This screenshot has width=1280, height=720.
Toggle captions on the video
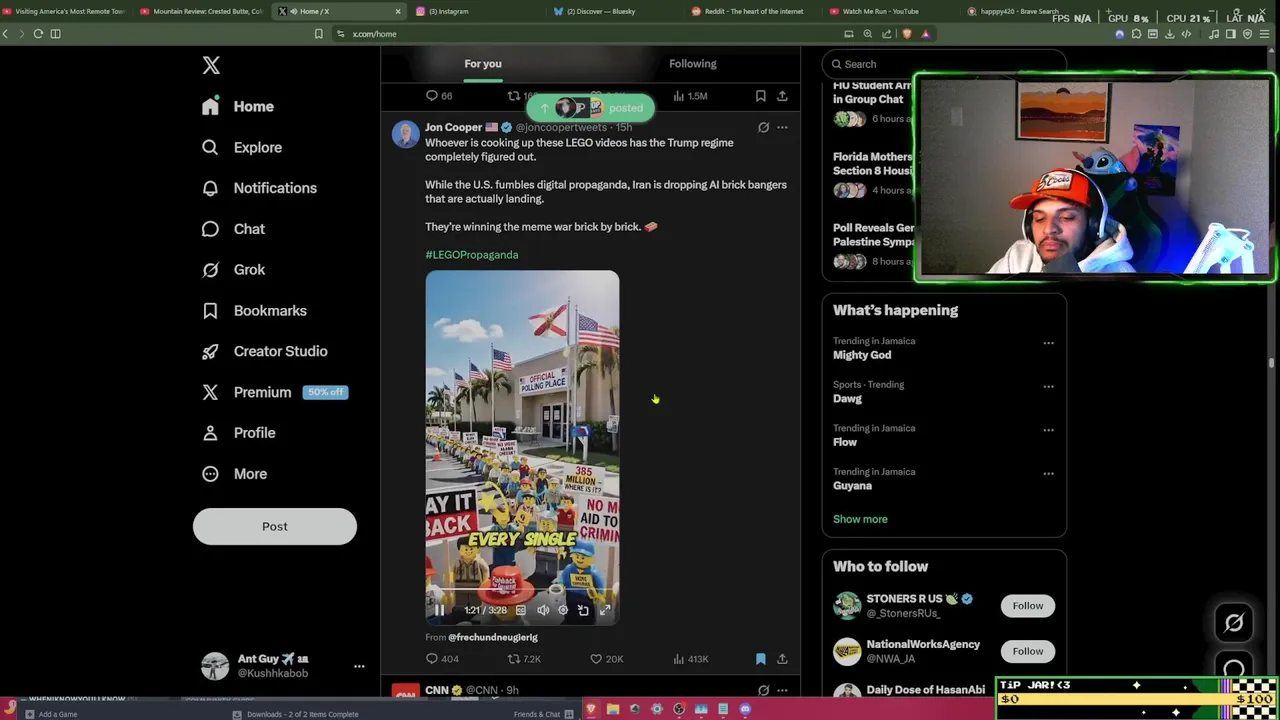520,610
